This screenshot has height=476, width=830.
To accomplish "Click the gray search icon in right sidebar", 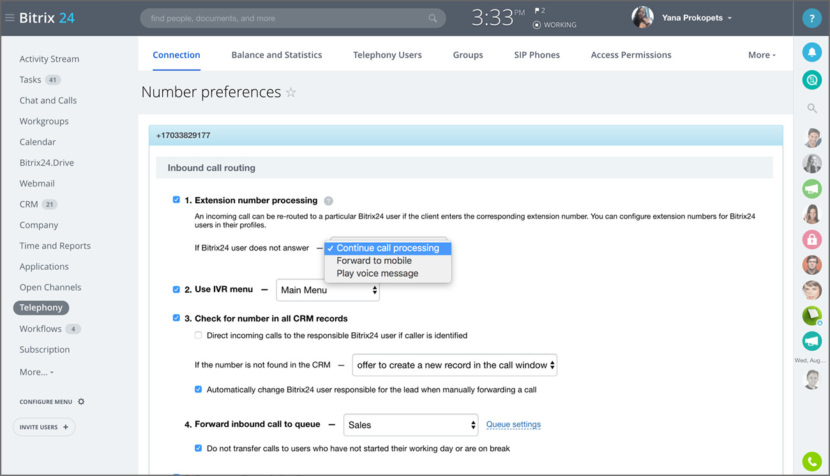I will (811, 108).
